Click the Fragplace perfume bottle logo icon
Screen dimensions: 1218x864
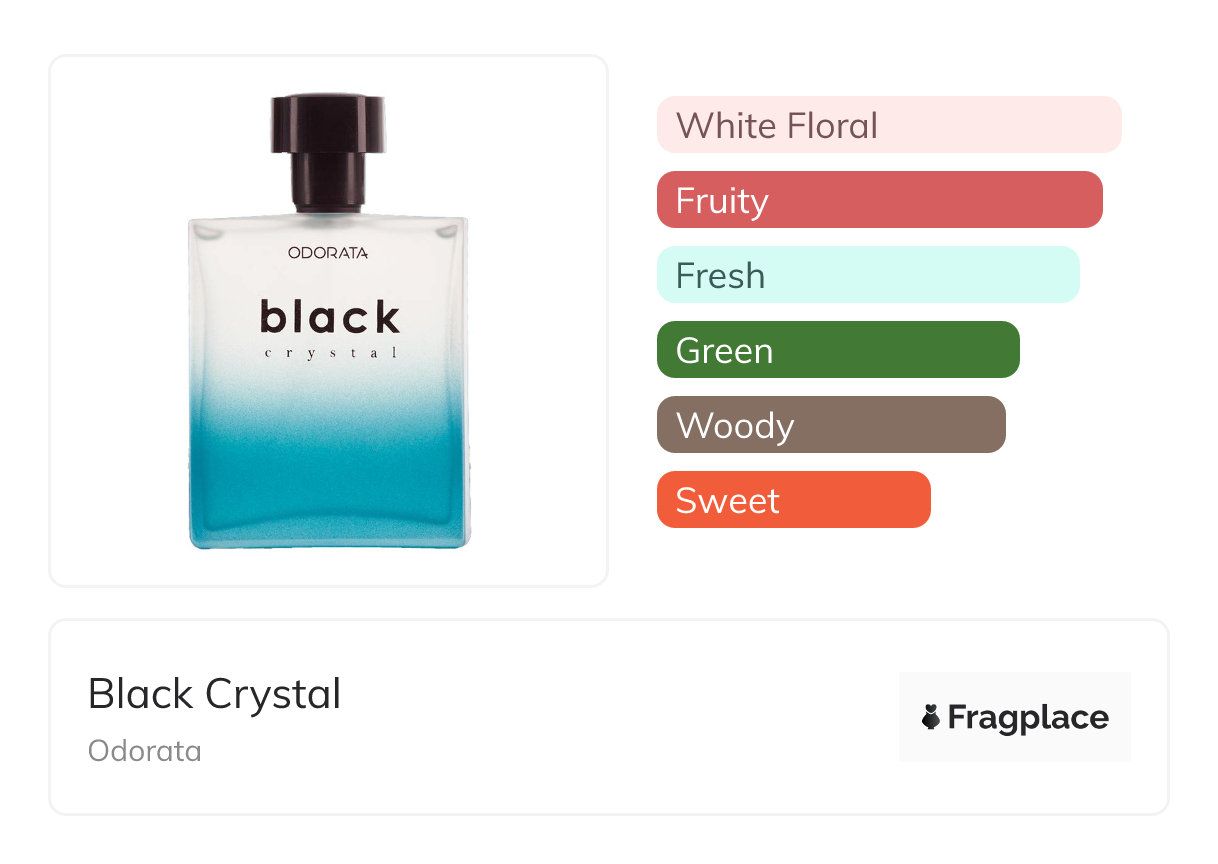[x=931, y=717]
